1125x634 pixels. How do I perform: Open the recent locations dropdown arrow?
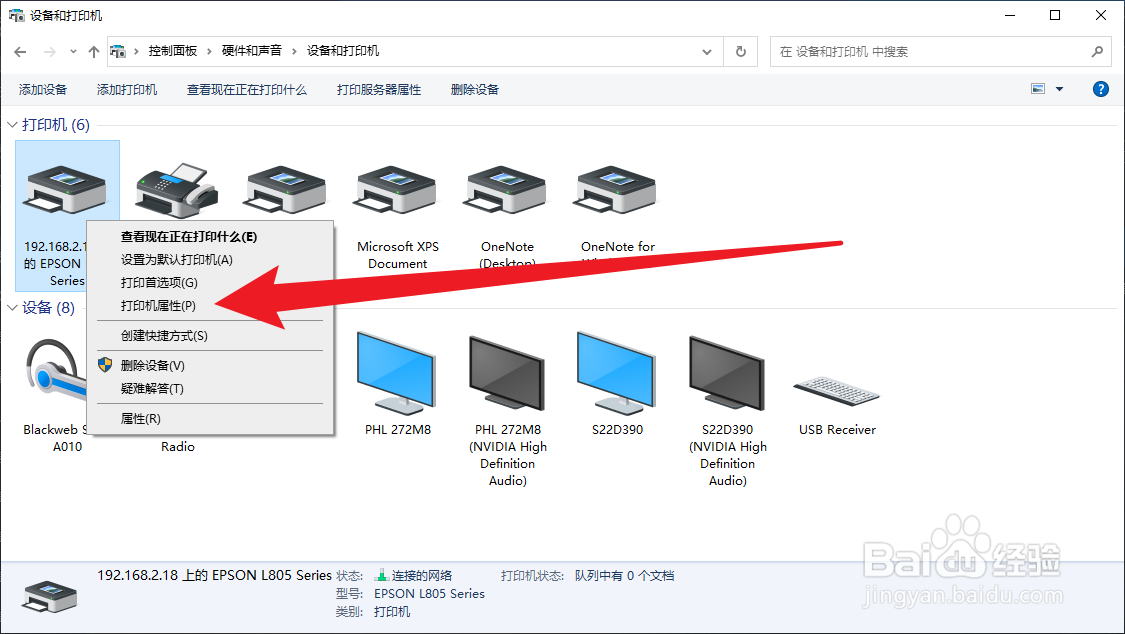point(73,52)
